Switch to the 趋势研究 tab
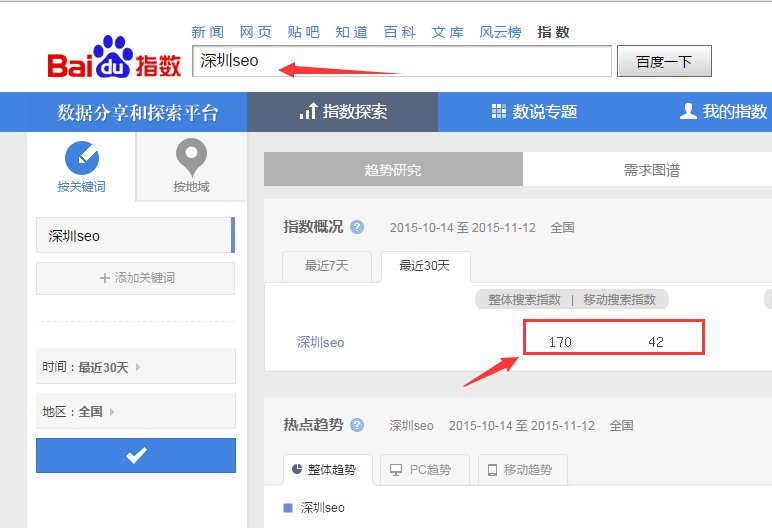This screenshot has height=528, width=772. click(x=393, y=169)
